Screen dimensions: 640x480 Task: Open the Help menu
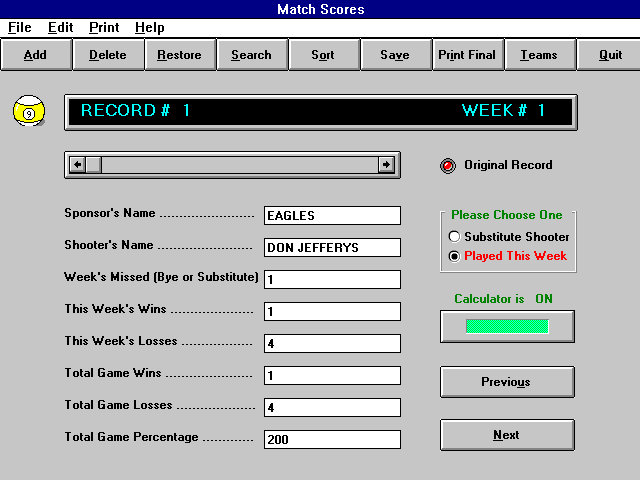(x=149, y=28)
